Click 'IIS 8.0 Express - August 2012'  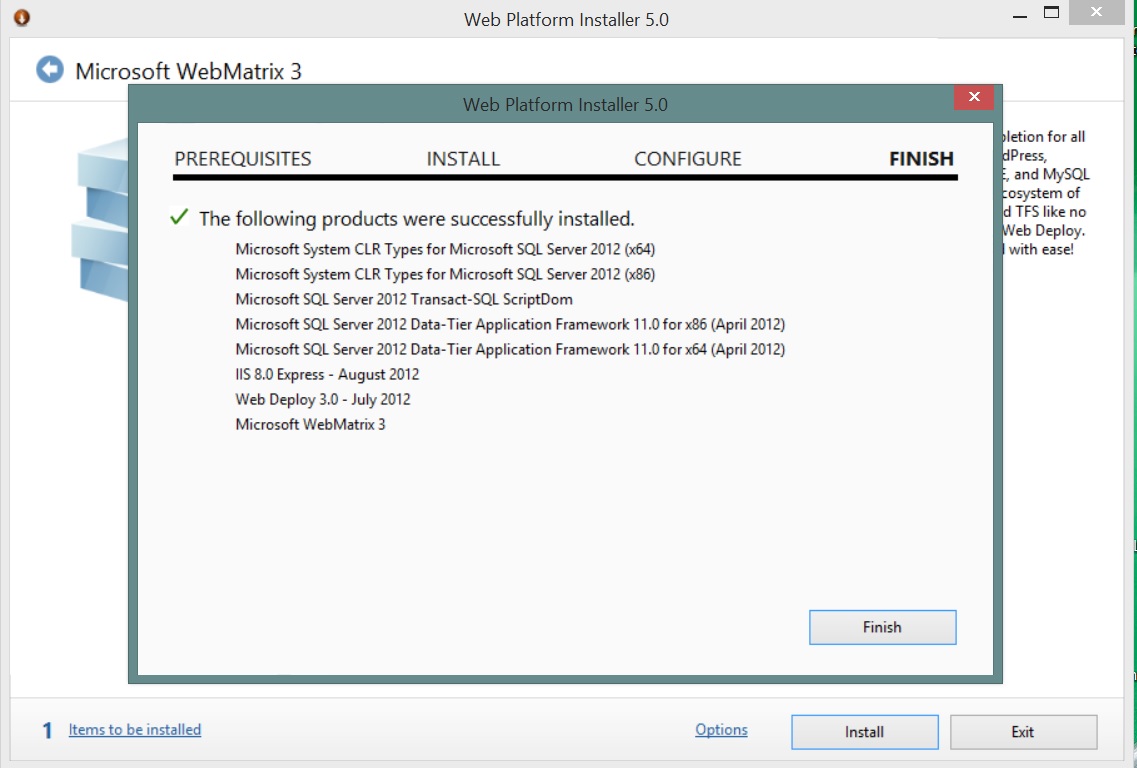pos(327,374)
